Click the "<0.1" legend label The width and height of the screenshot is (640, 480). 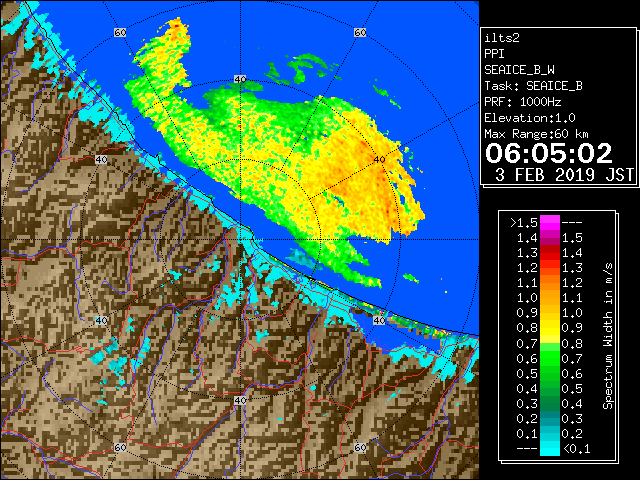[576, 449]
